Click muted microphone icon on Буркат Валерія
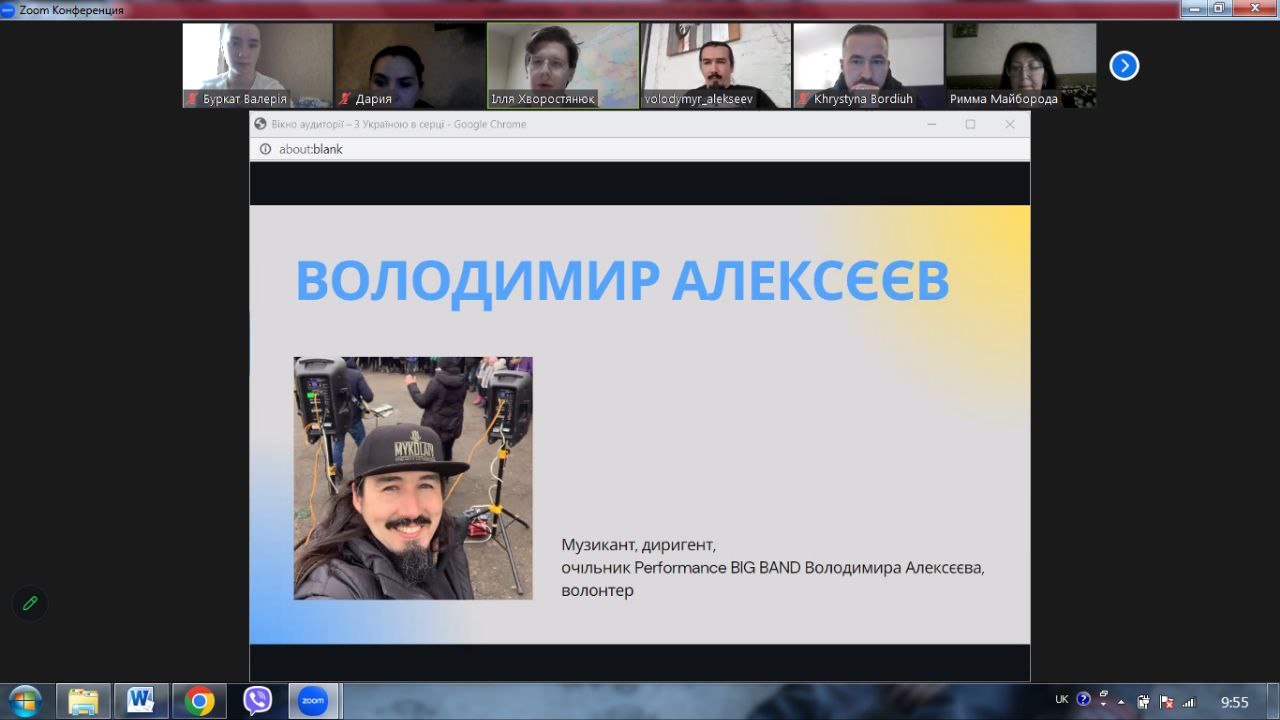Viewport: 1280px width, 720px height. coord(192,99)
